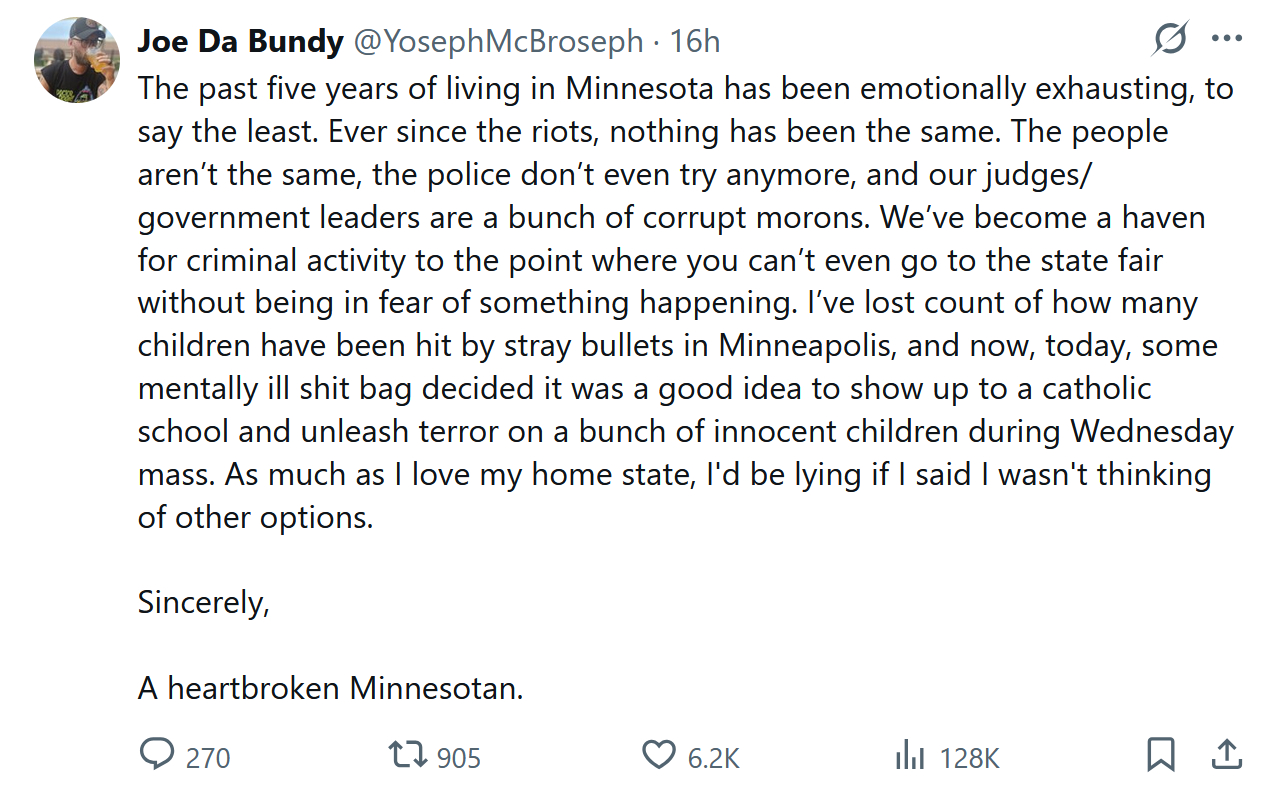Open the three-dot more options menu

coord(1226,40)
